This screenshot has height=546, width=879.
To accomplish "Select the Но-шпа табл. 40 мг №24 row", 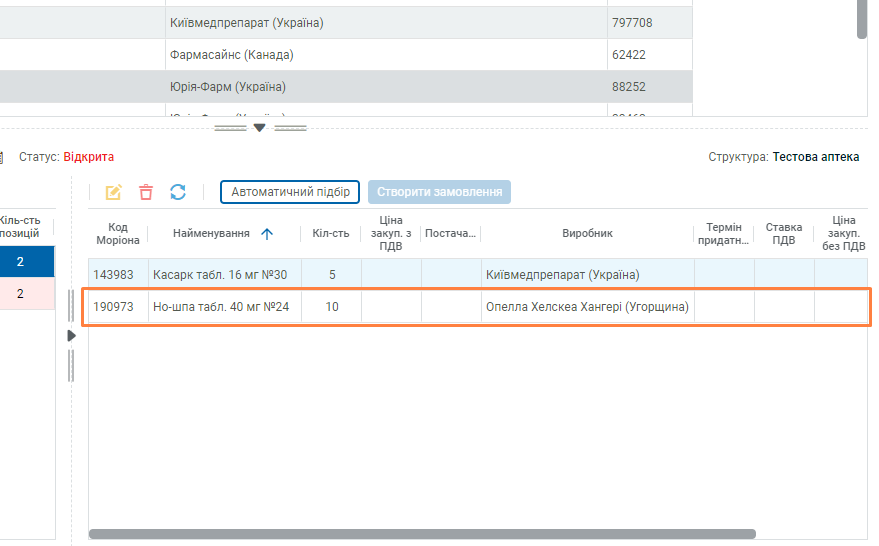I will pyautogui.click(x=478, y=307).
